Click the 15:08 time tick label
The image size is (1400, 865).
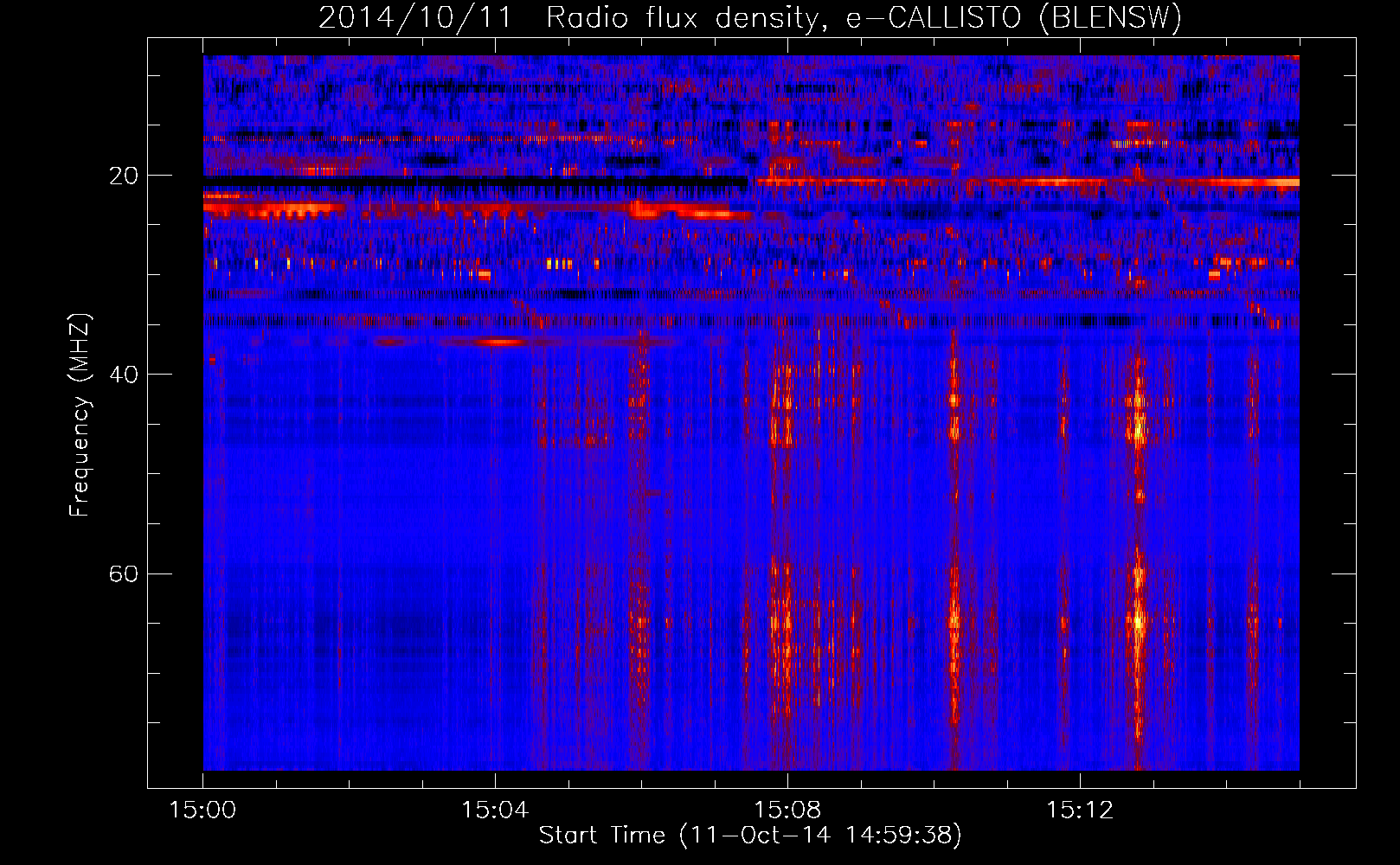pos(787,811)
